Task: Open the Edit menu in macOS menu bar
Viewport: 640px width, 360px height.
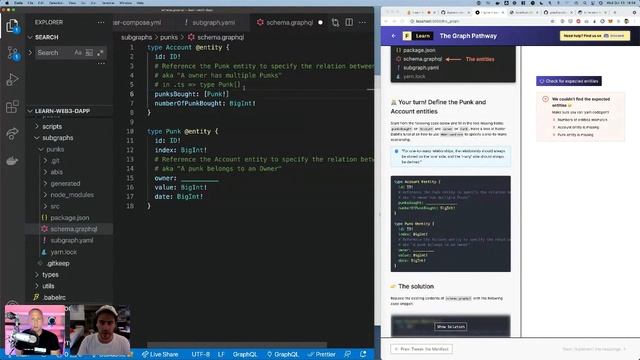Action: click(x=42, y=2)
